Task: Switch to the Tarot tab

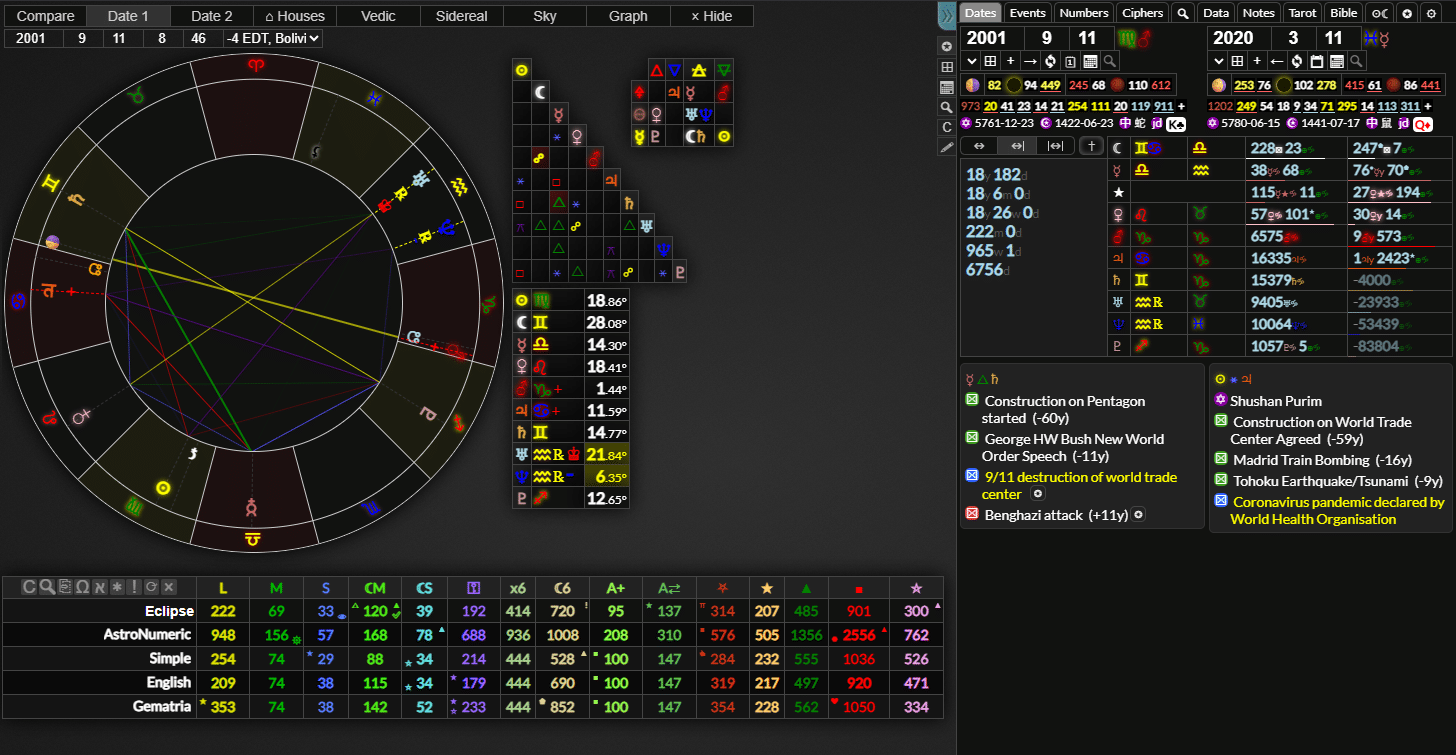Action: (1301, 13)
